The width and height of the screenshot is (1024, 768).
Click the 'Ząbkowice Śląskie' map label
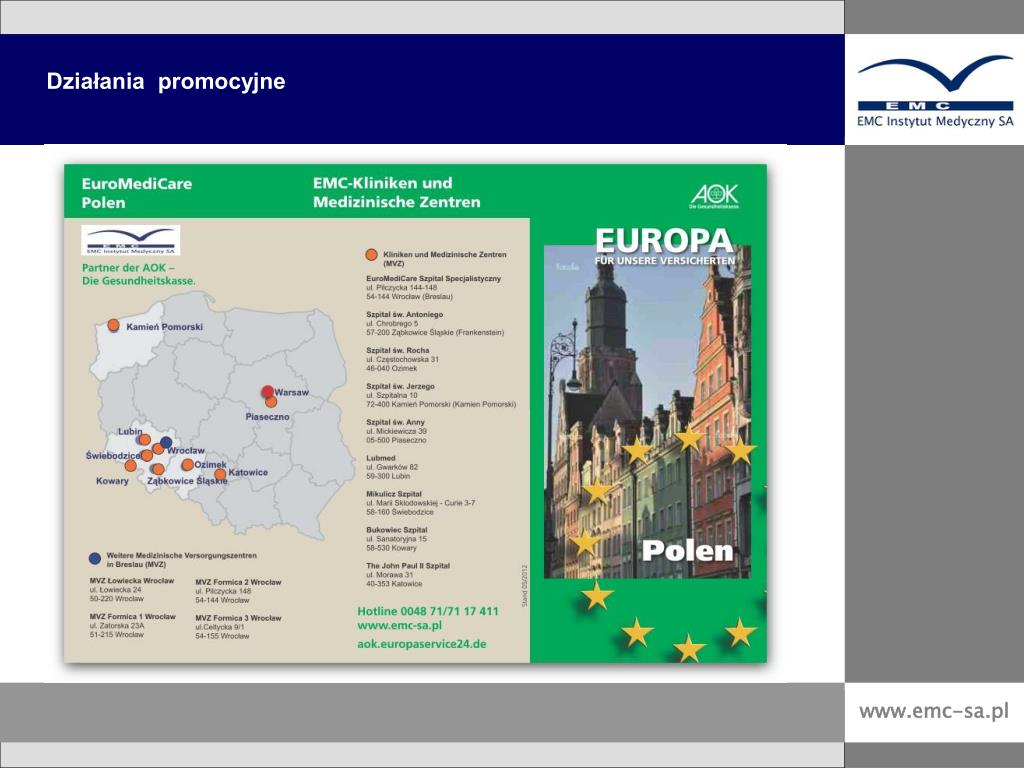point(187,481)
